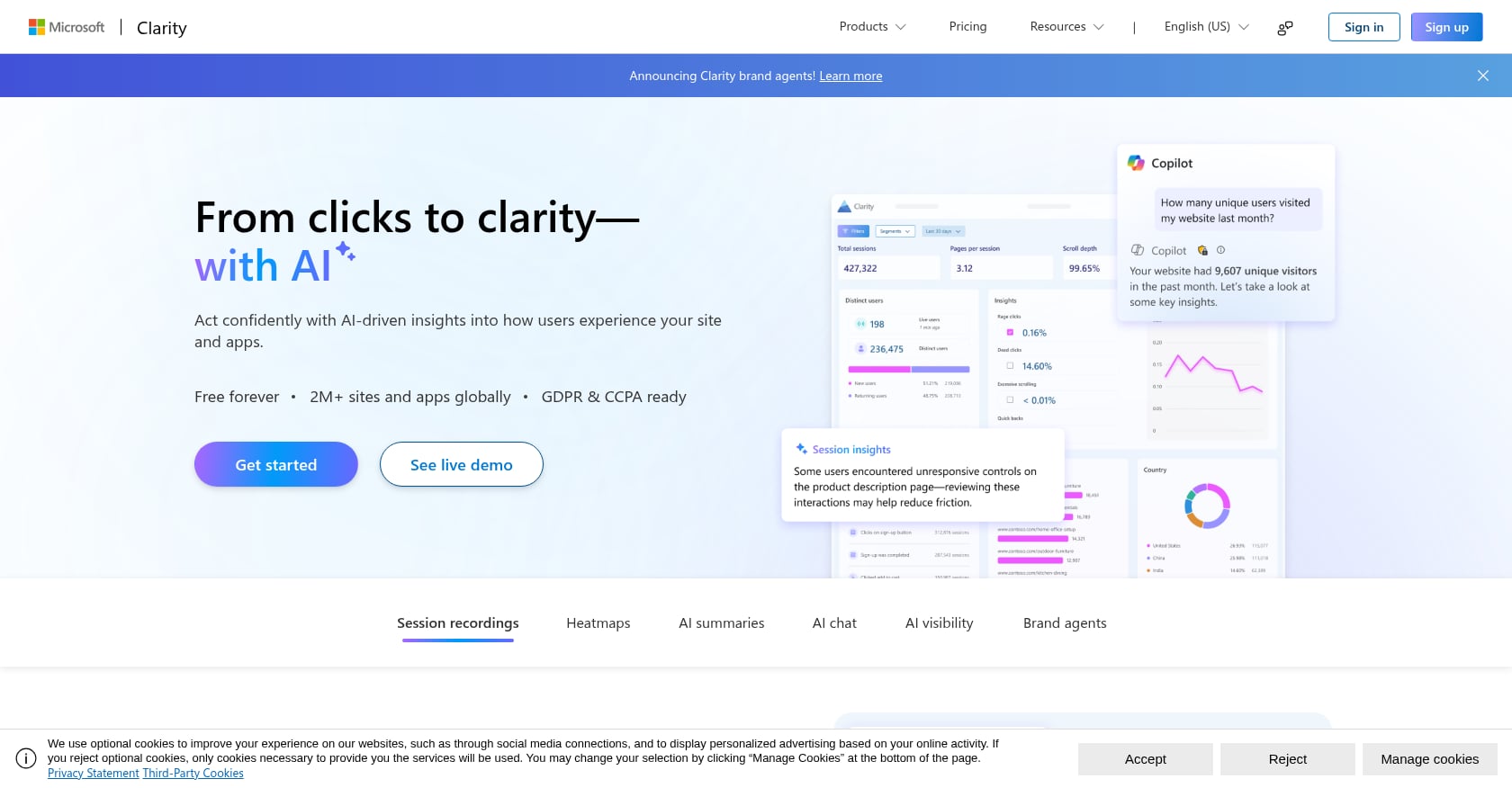
Task: Click the Country donut chart
Action: click(1207, 506)
